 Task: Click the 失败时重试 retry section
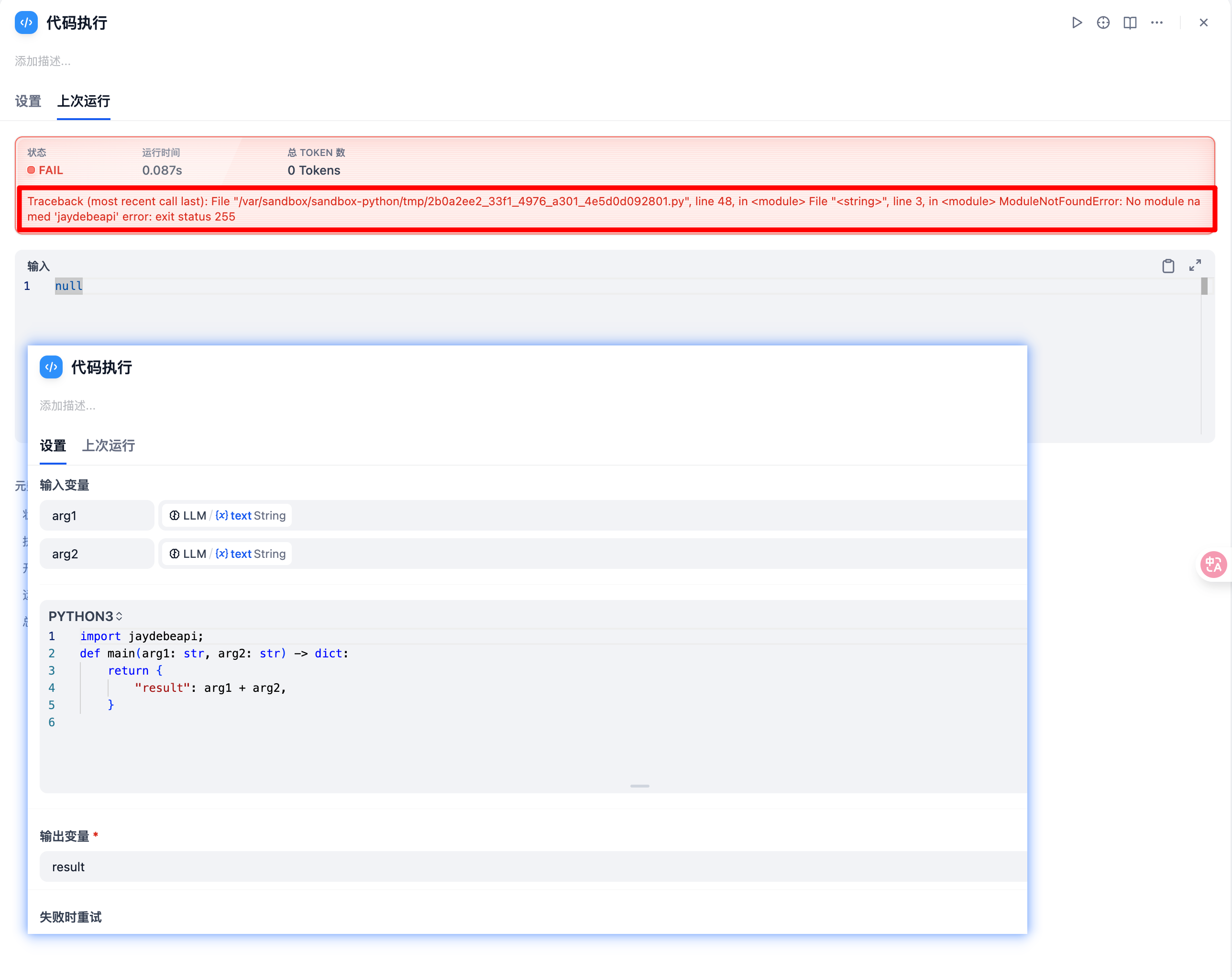70,917
